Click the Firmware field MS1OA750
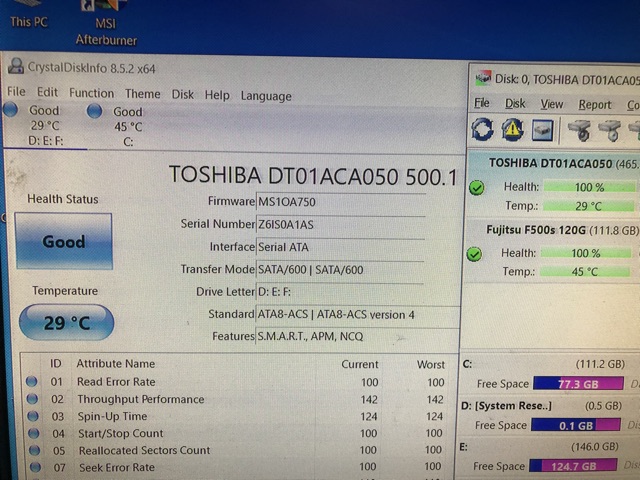The height and width of the screenshot is (480, 640). (341, 202)
